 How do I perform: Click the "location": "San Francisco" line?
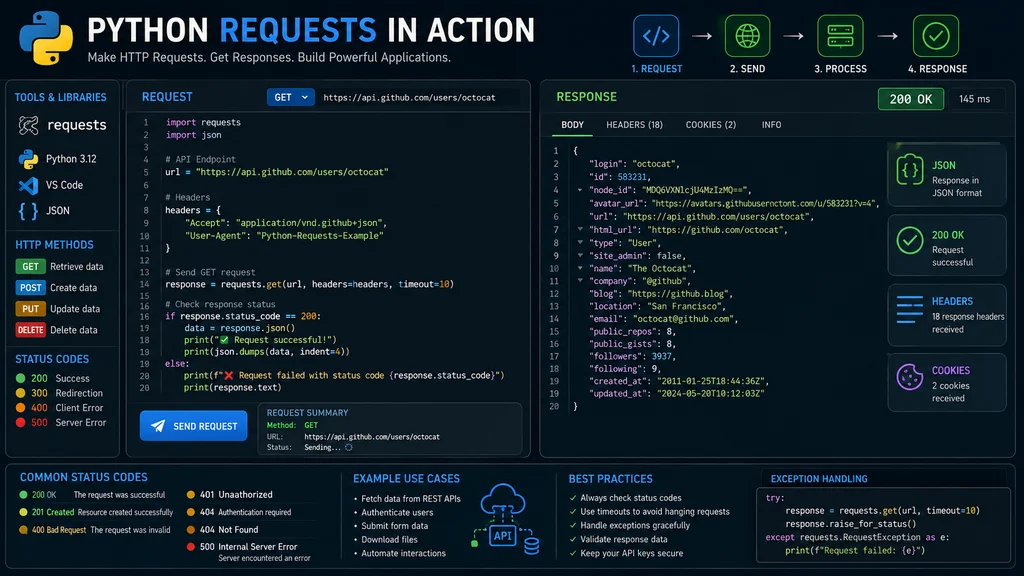(658, 306)
